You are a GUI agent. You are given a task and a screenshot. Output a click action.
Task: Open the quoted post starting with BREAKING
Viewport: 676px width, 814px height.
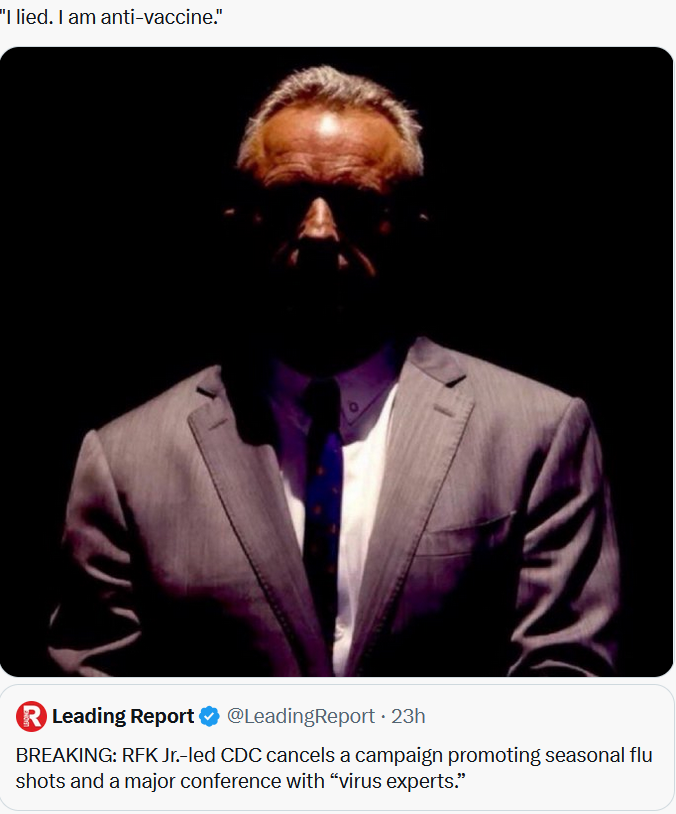[336, 748]
